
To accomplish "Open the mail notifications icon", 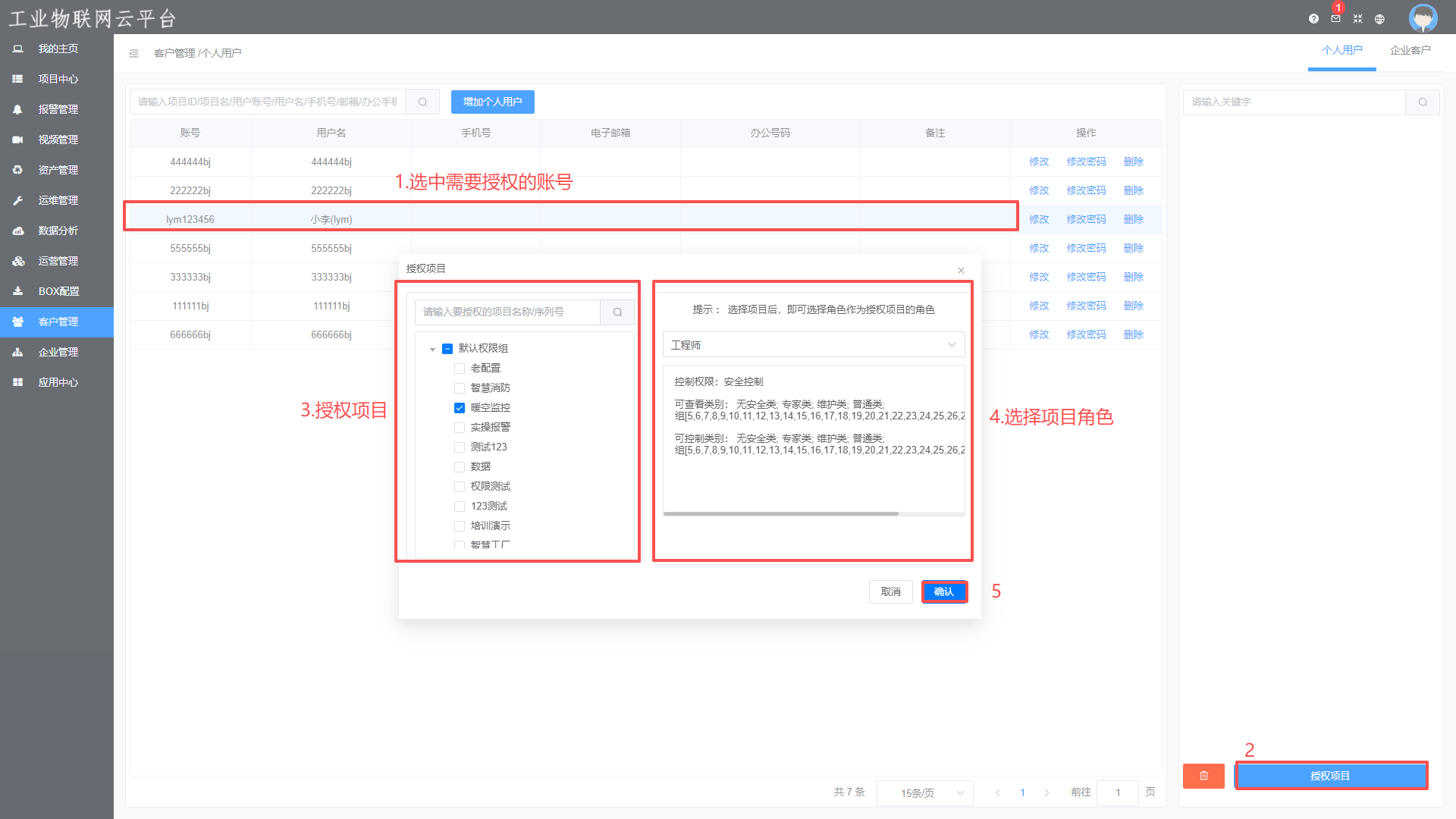I will coord(1335,19).
